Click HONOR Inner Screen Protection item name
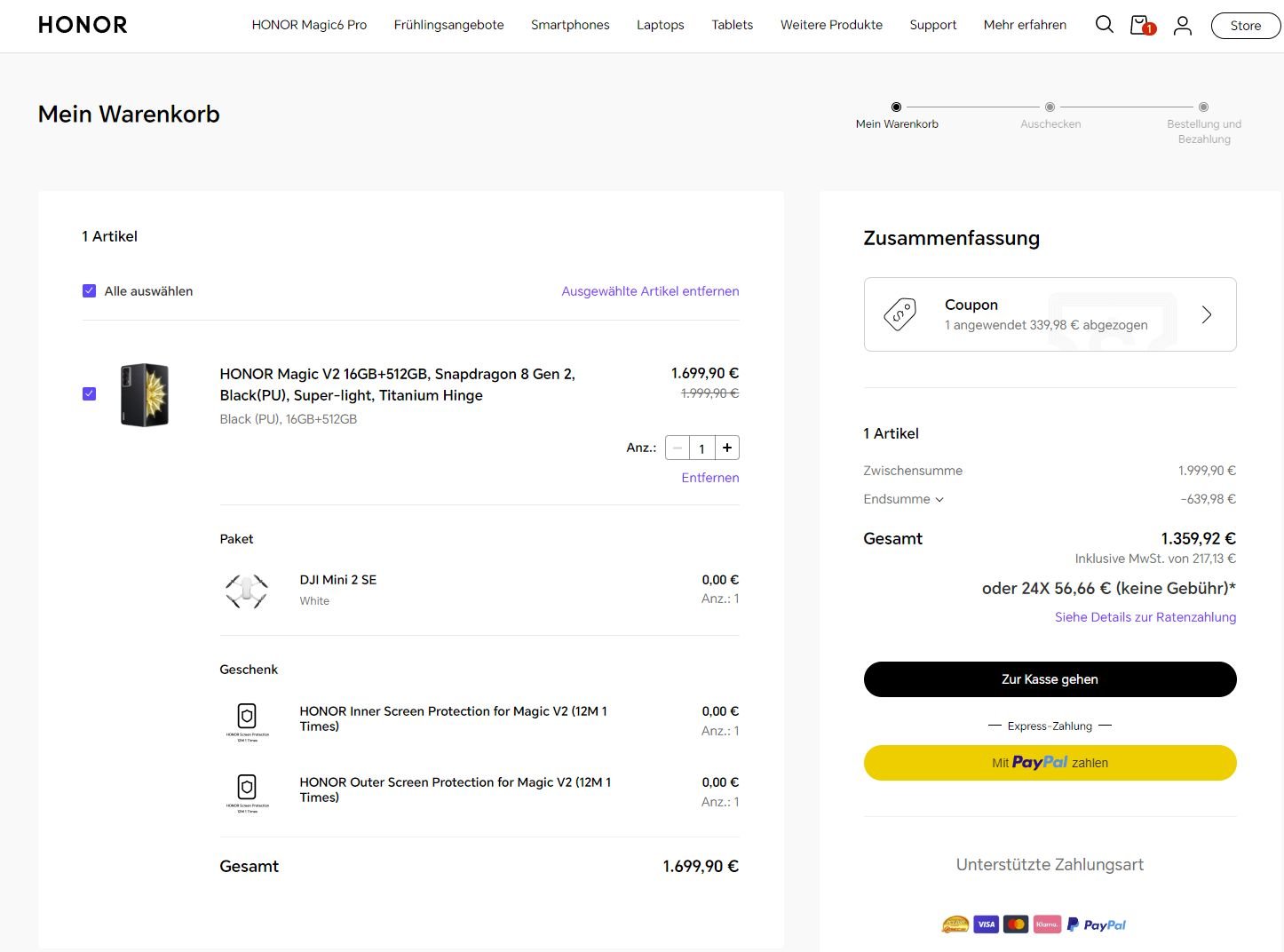This screenshot has height=952, width=1284. [x=453, y=718]
